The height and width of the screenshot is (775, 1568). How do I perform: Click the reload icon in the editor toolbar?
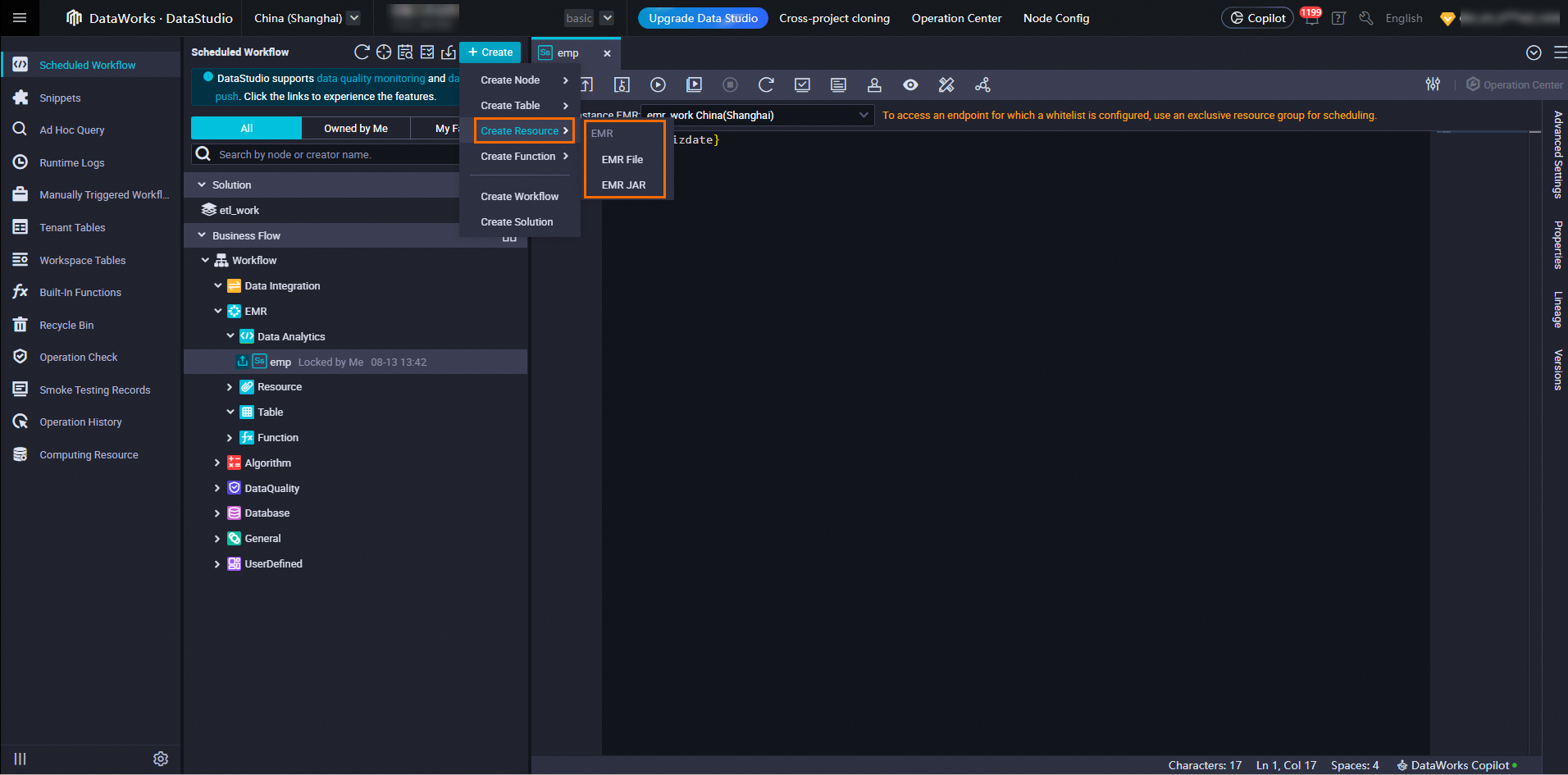pos(766,84)
